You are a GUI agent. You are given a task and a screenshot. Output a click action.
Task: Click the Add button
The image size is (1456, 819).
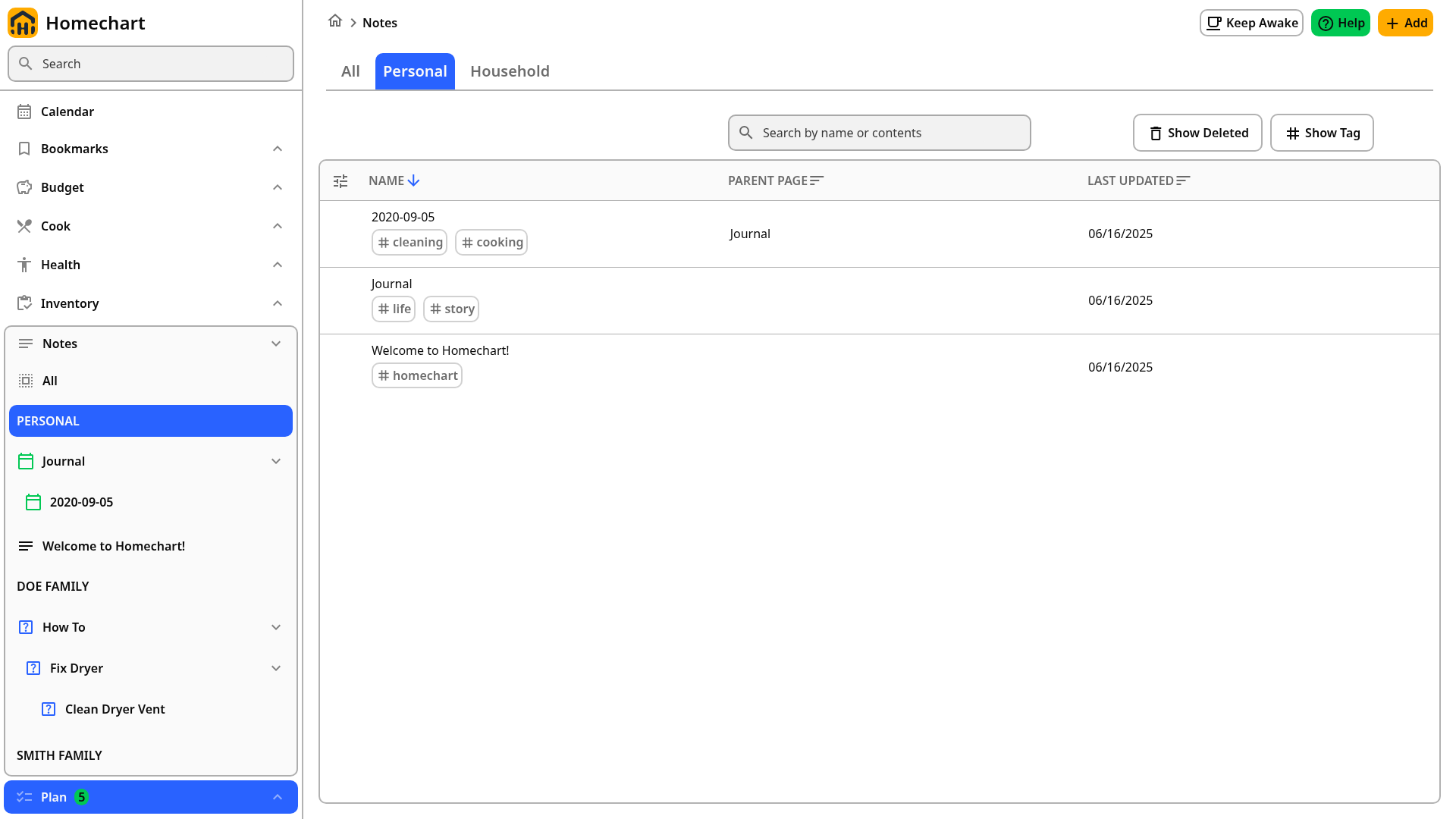[x=1405, y=23]
